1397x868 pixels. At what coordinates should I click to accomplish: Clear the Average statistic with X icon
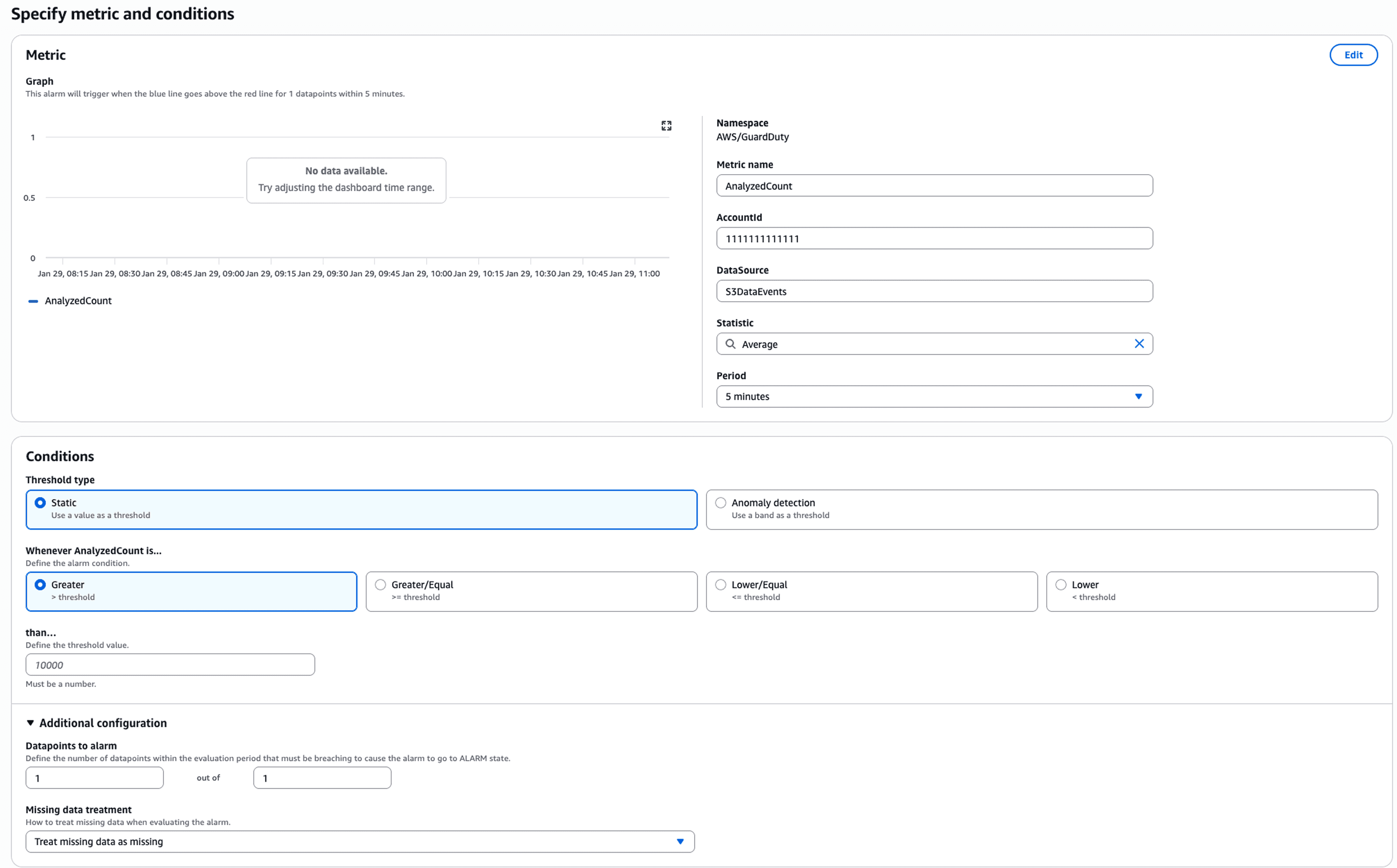coord(1139,344)
